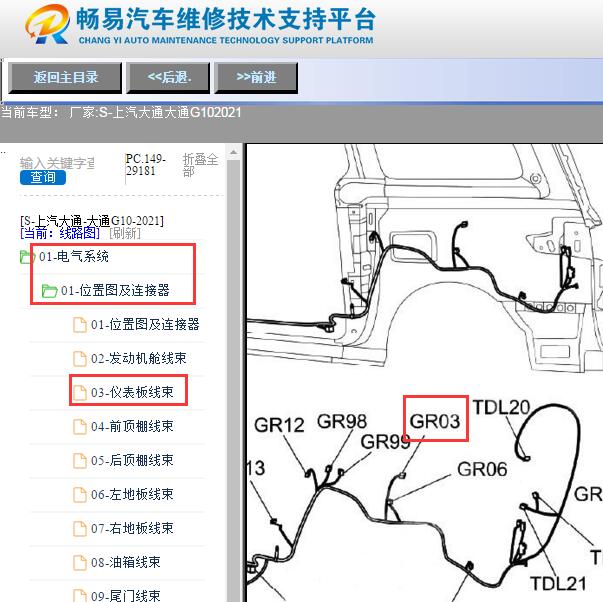Click the page icon beside 09-尾门线束
Viewport: 603px width, 602px height.
(x=80, y=595)
